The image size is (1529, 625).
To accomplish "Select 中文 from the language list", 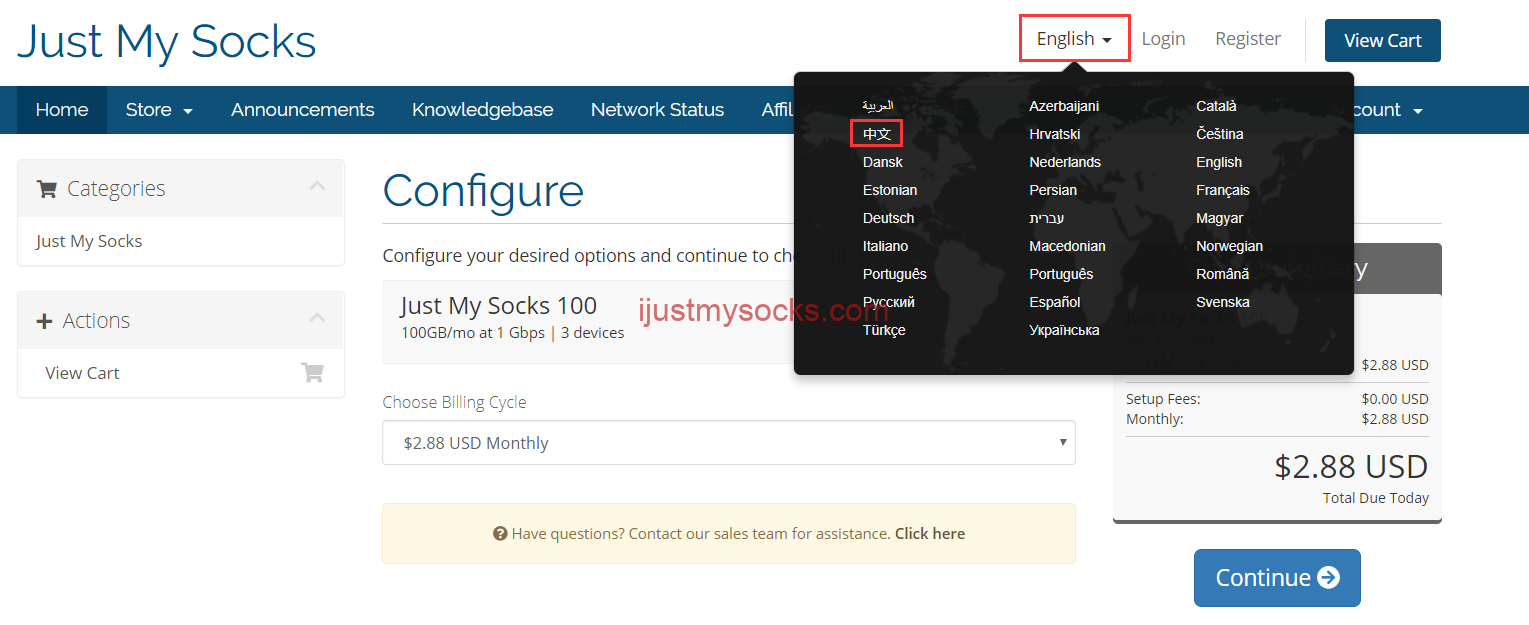I will point(877,134).
